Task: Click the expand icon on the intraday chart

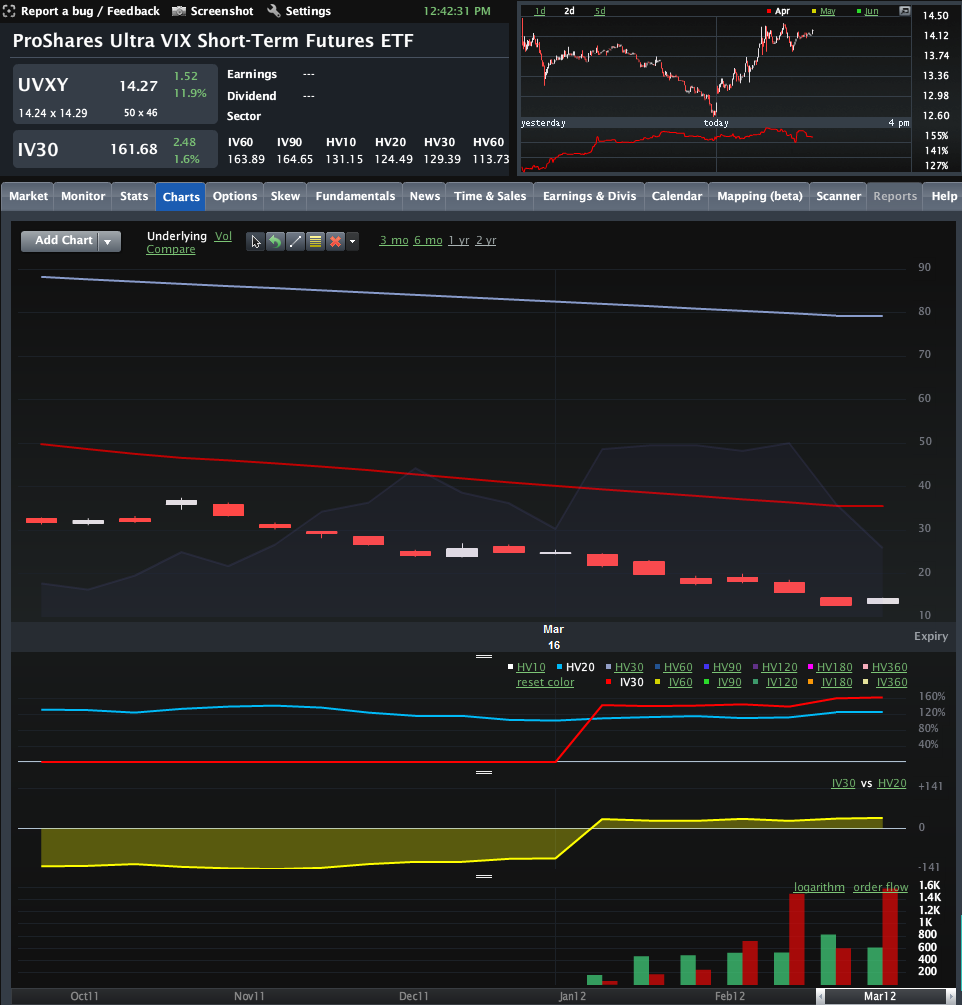Action: tap(904, 11)
